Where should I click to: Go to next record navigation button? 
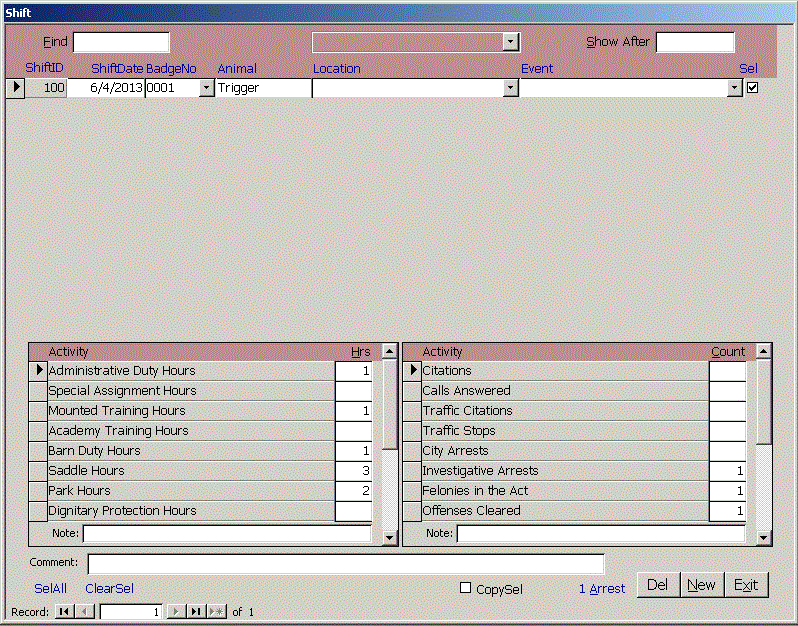pyautogui.click(x=176, y=611)
